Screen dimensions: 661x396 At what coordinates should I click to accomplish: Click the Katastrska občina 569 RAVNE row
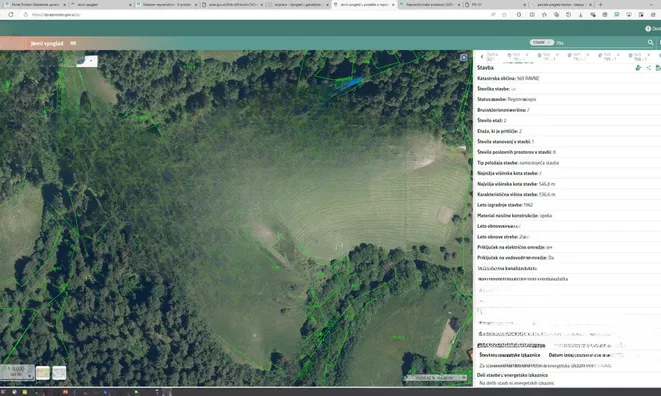(x=567, y=78)
